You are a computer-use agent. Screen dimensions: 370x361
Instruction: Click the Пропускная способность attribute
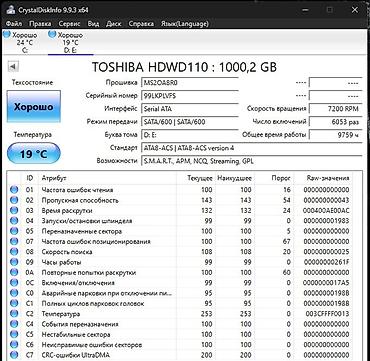pyautogui.click(x=80, y=200)
